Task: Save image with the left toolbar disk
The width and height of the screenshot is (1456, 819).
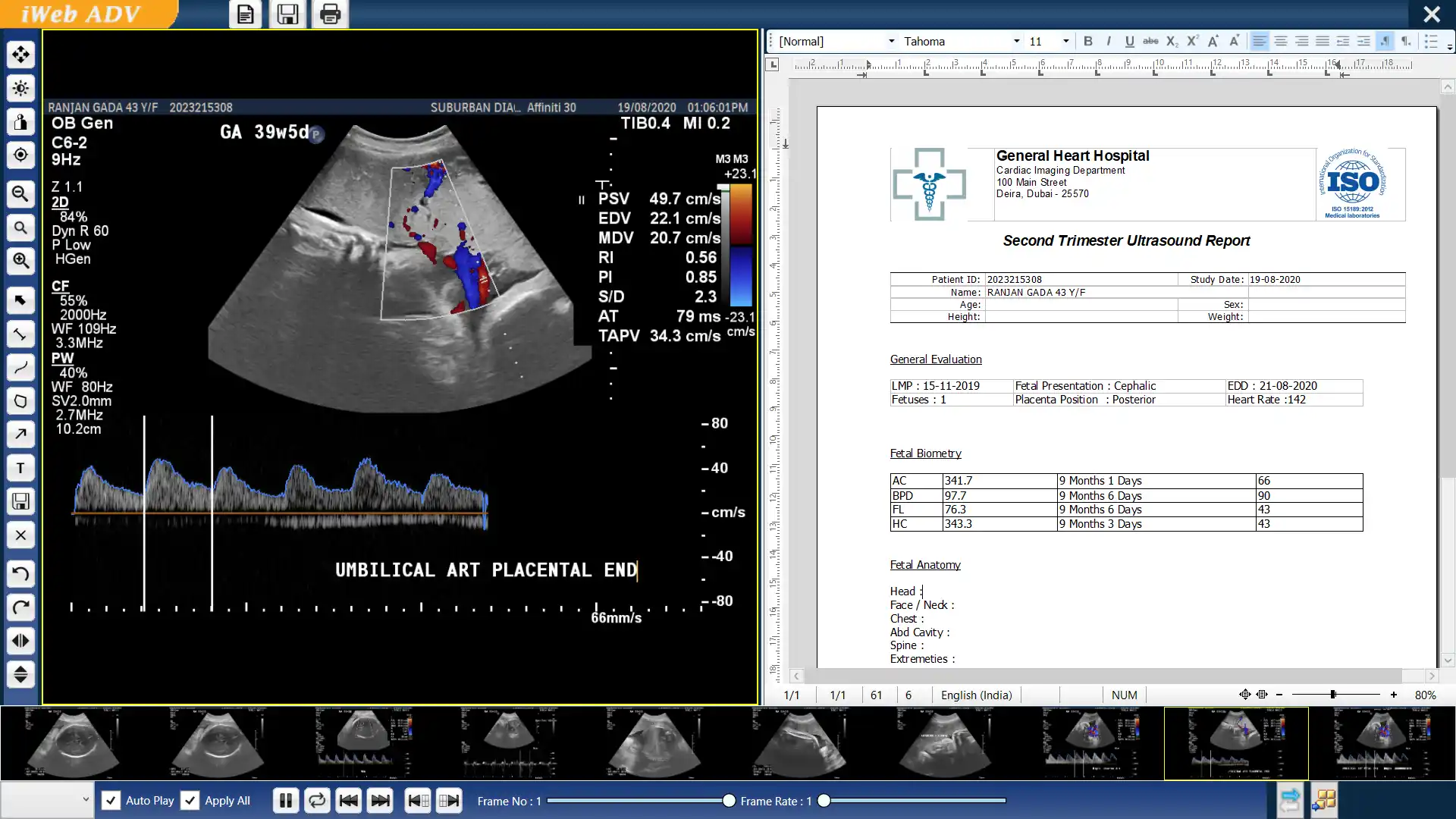Action: point(20,501)
